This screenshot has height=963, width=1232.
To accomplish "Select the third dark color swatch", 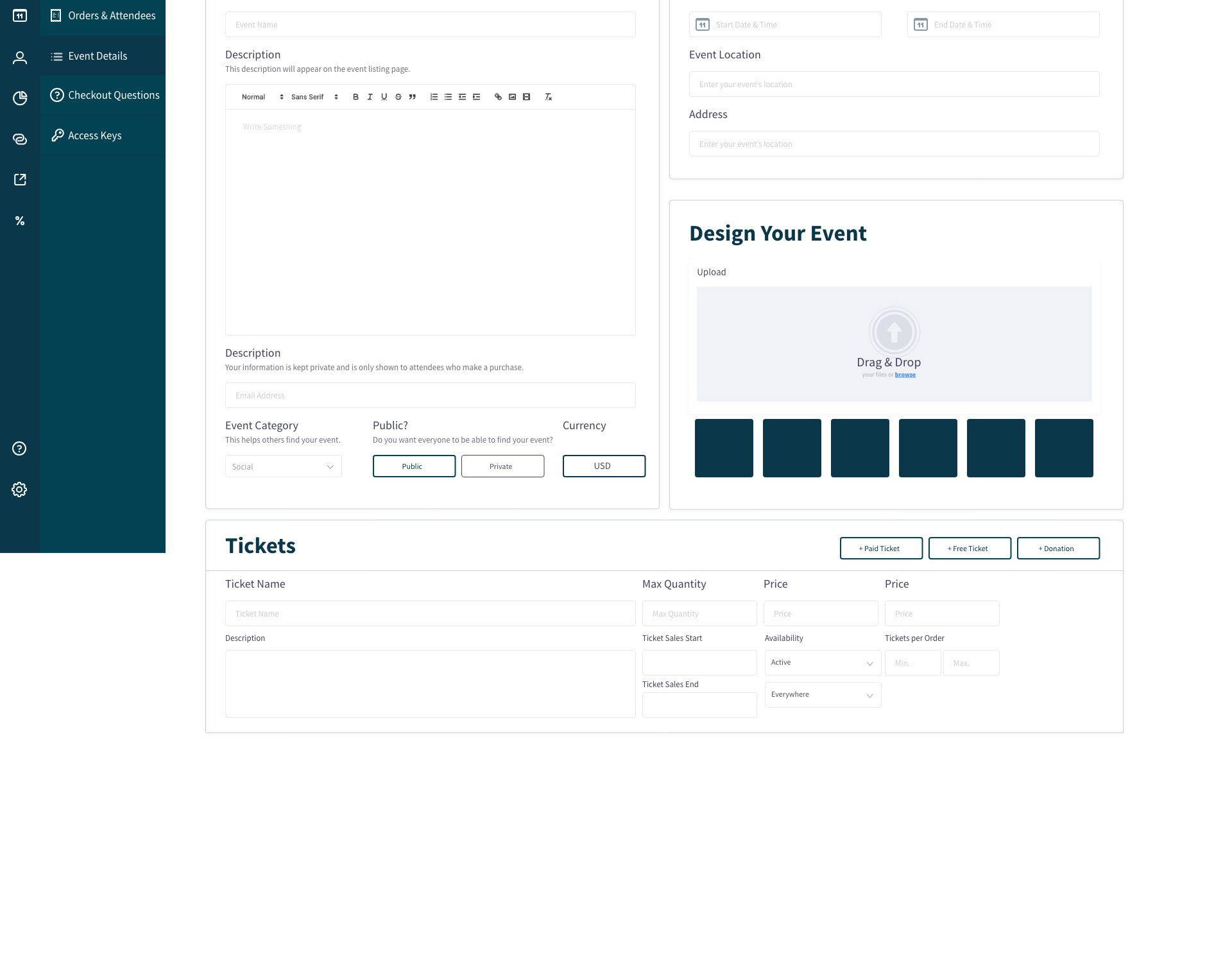I will point(860,448).
